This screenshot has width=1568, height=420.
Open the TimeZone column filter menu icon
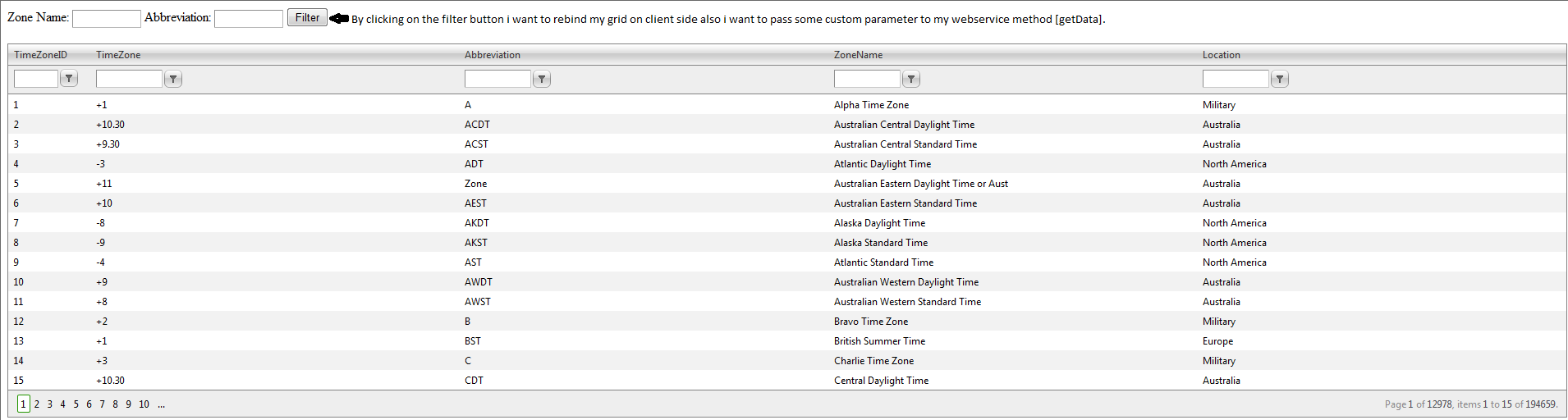(173, 79)
